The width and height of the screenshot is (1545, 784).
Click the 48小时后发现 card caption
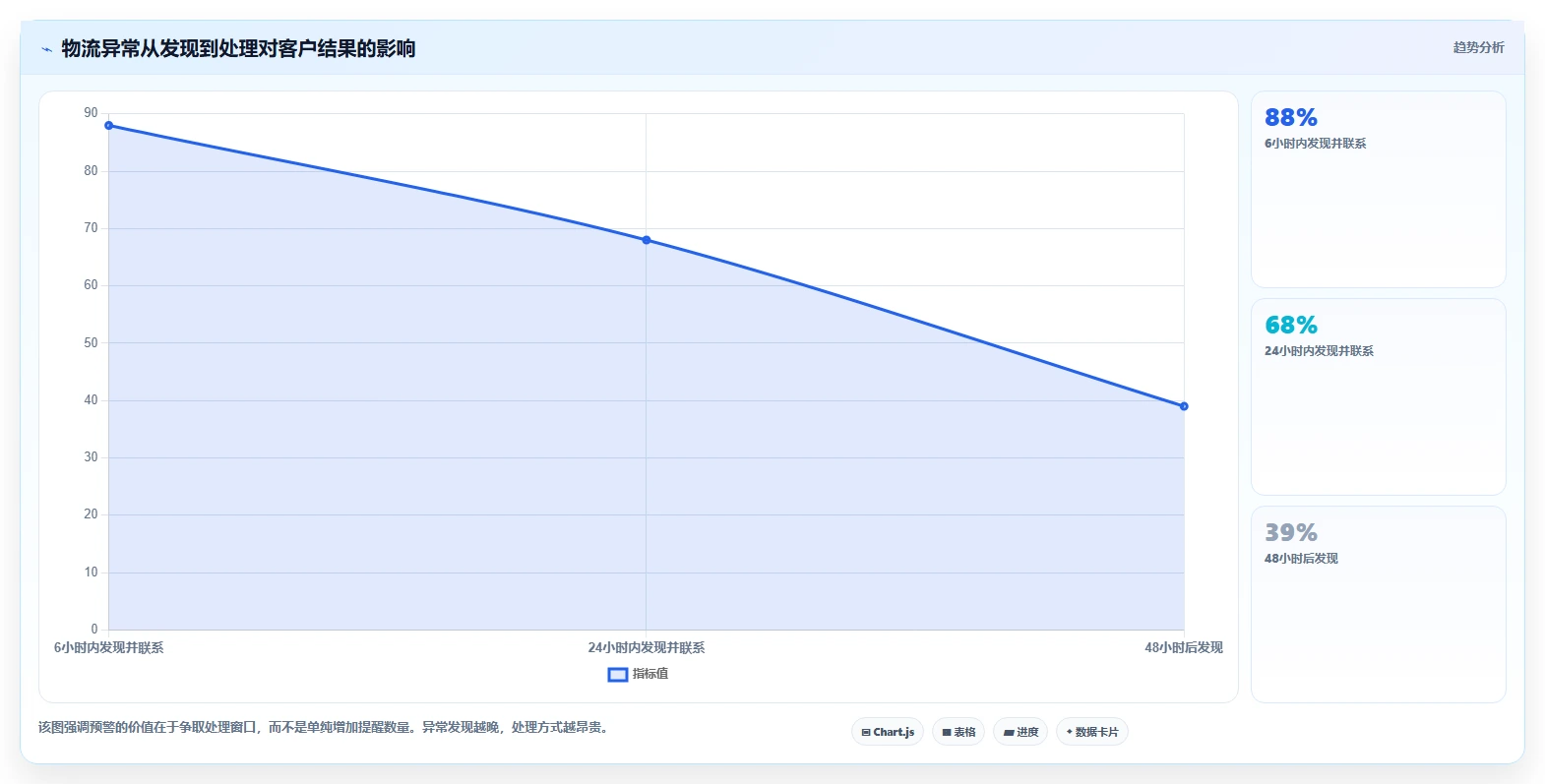[1301, 559]
